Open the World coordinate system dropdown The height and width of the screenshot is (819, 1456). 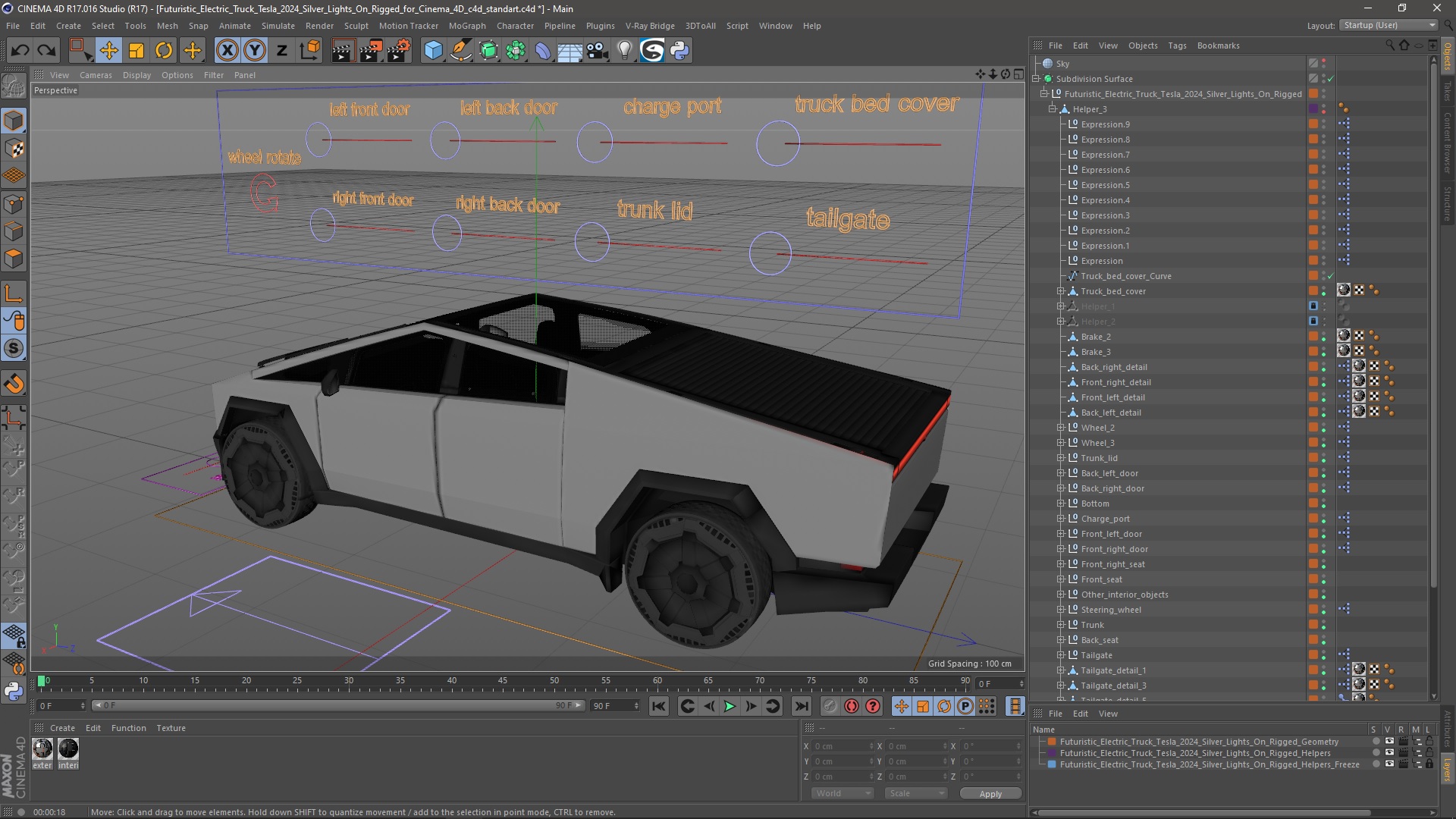pos(843,793)
